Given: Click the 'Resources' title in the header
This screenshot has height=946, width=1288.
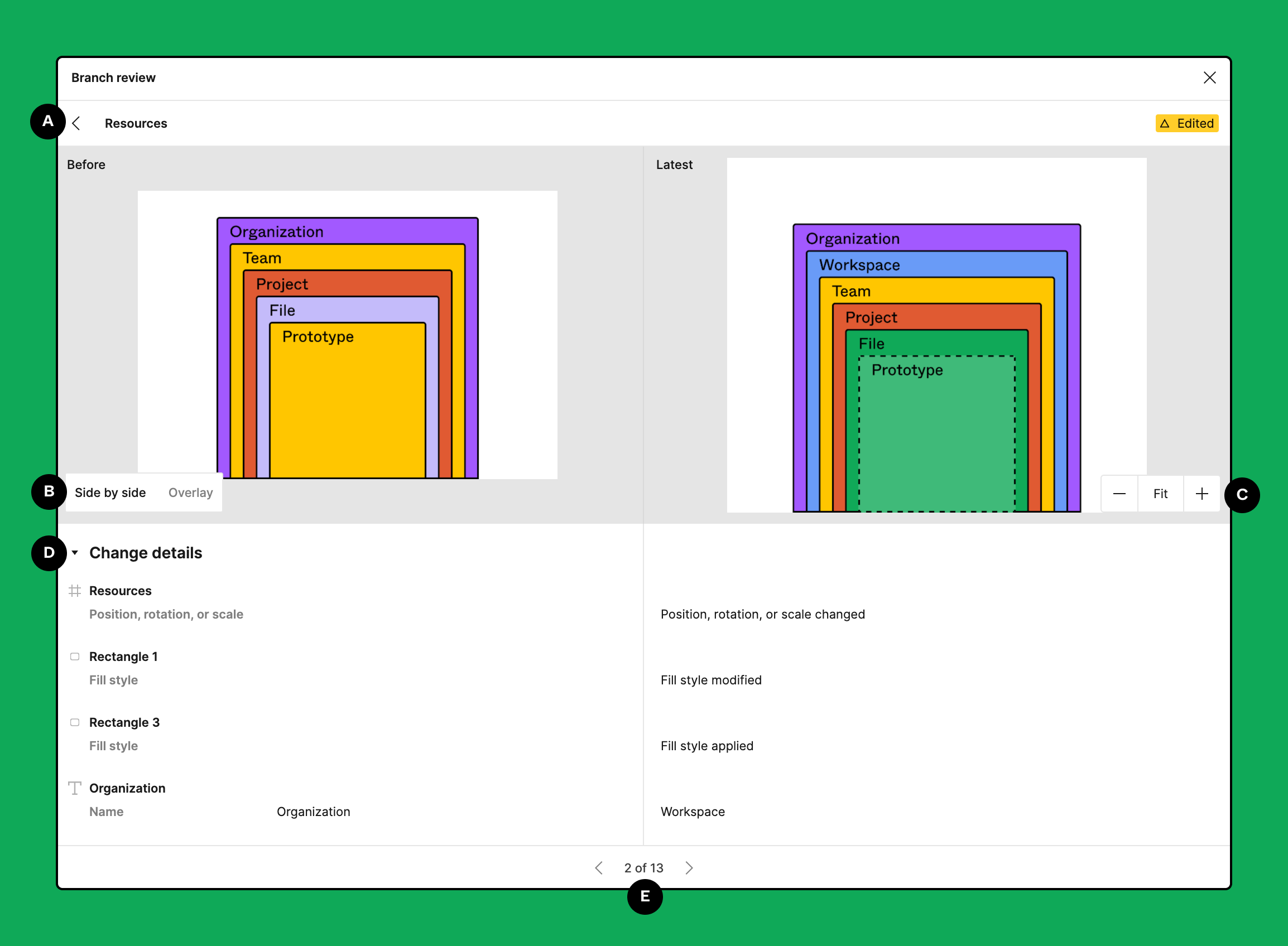Looking at the screenshot, I should (x=136, y=123).
